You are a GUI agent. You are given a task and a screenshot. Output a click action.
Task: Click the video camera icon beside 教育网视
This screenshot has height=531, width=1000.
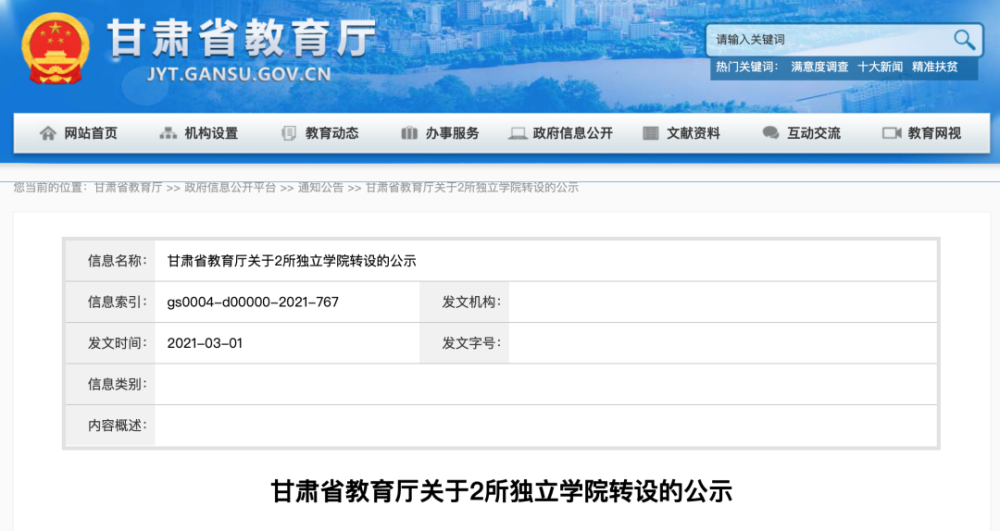[x=892, y=133]
